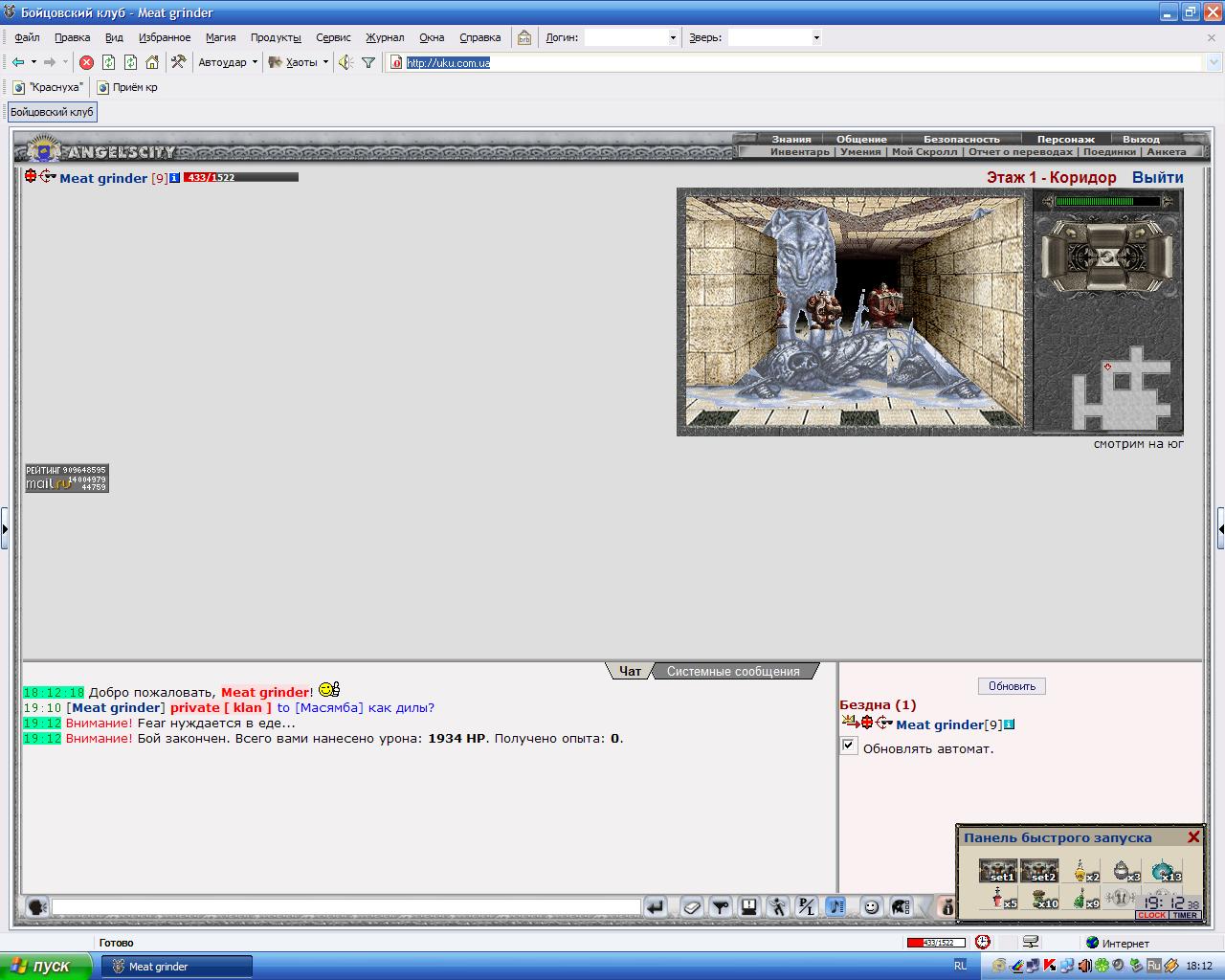1225x980 pixels.
Task: Send chat message with enter arrow icon
Action: (655, 906)
